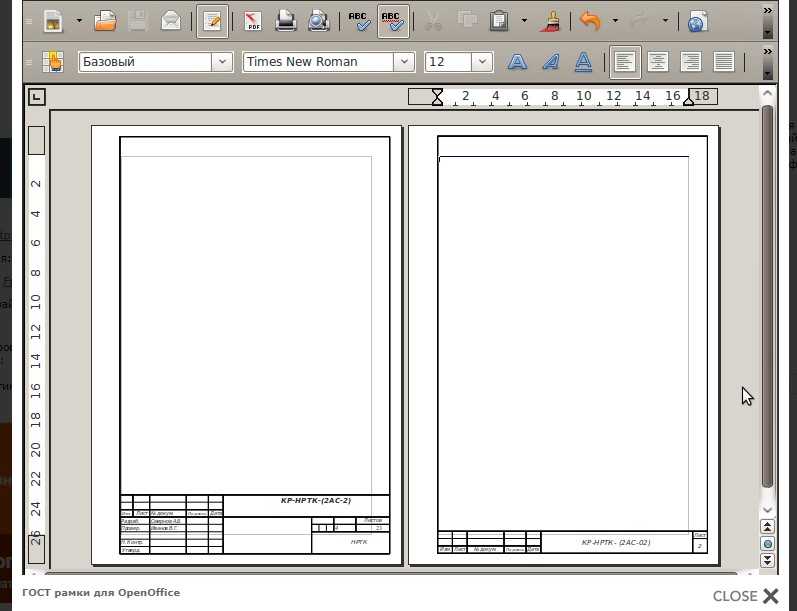The height and width of the screenshot is (611, 797).
Task: Open the Undo history dropdown arrow
Action: [x=615, y=21]
